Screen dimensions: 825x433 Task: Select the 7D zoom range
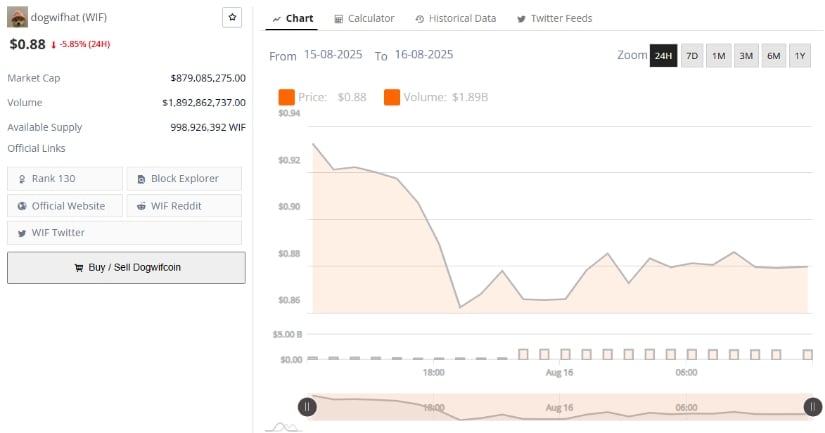(692, 55)
